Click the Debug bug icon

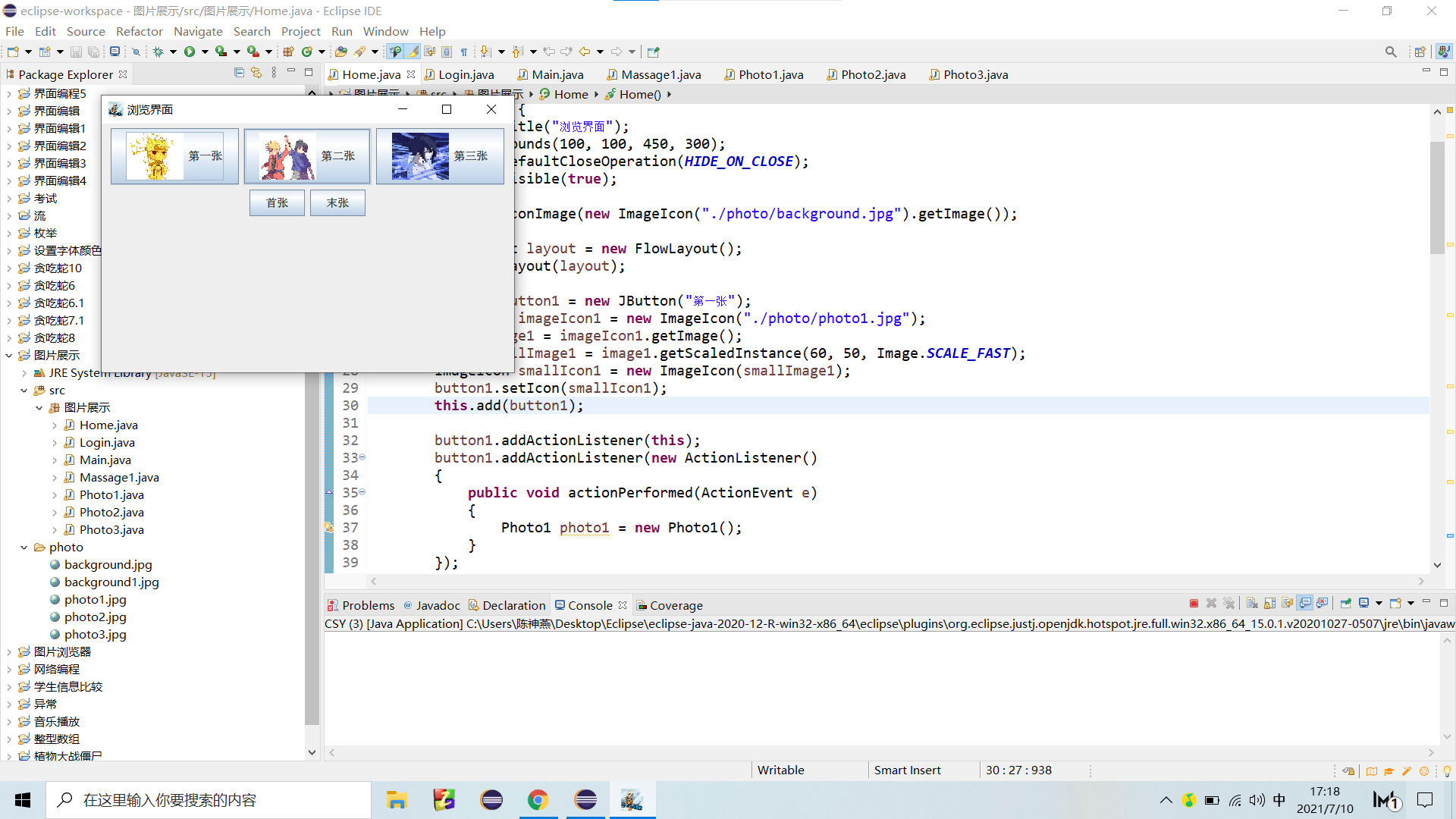click(158, 52)
